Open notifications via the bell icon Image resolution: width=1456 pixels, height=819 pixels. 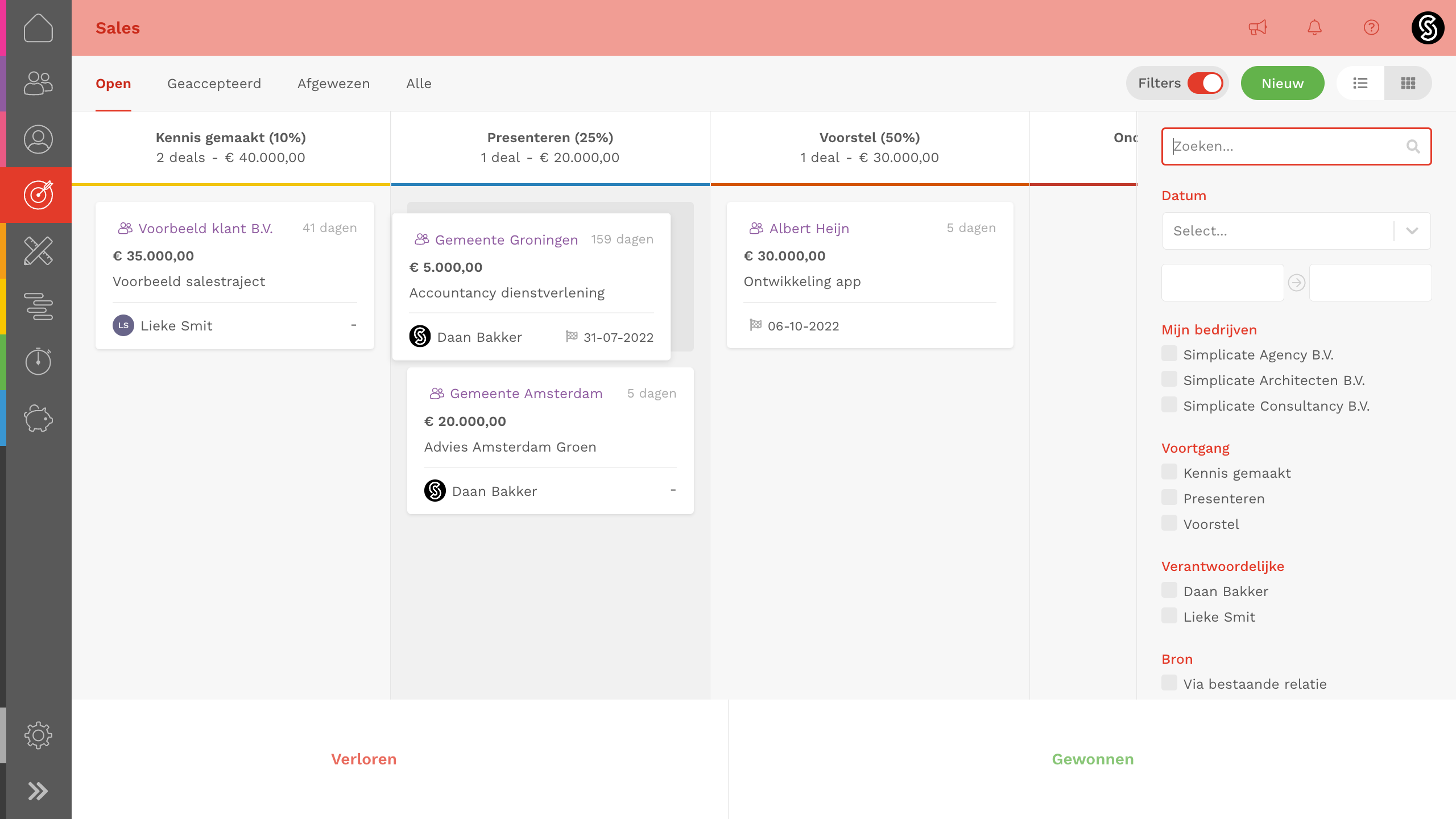[1314, 27]
